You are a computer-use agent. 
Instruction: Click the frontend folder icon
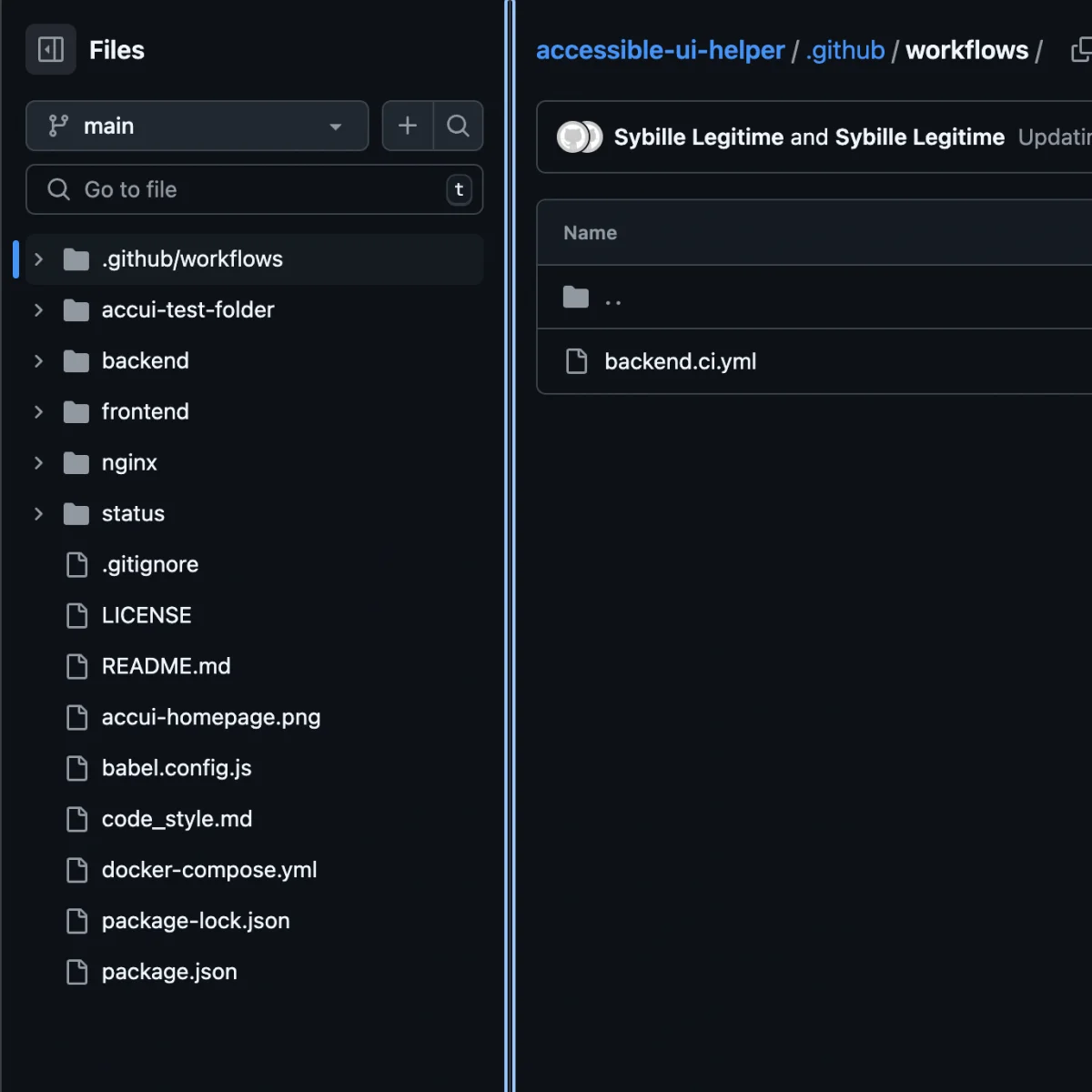tap(76, 412)
